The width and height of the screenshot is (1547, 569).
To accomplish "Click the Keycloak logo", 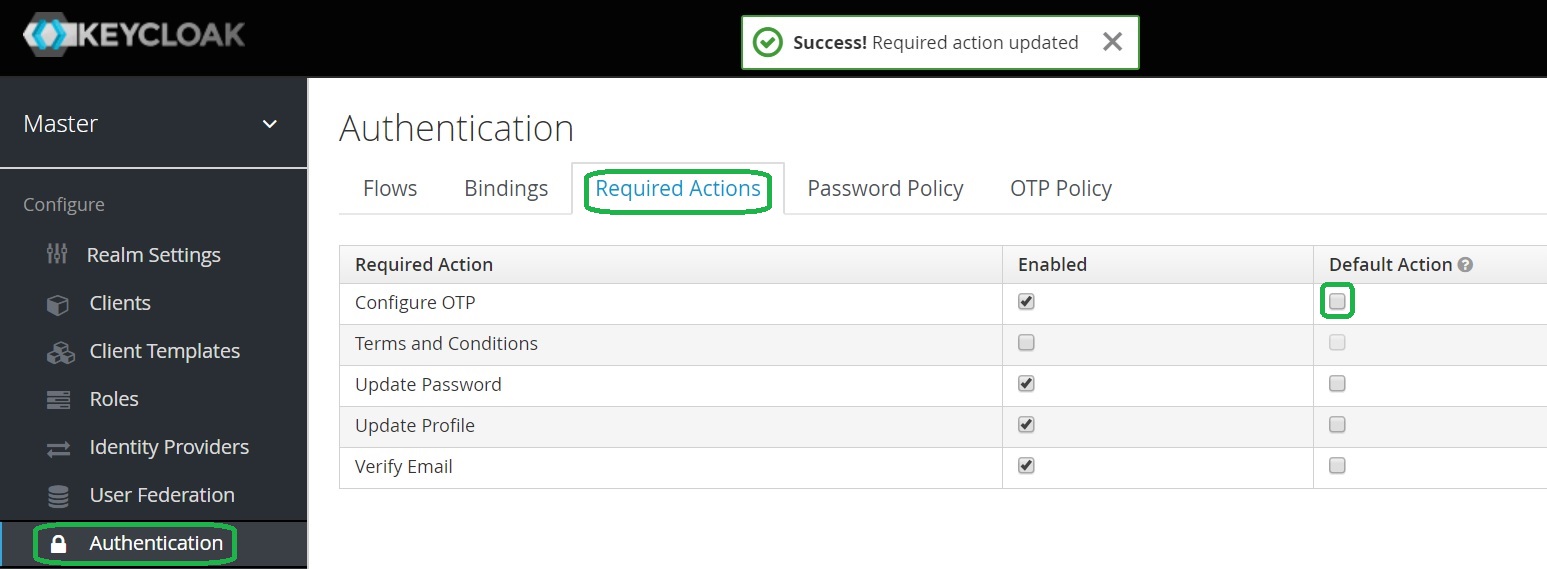I will tap(134, 35).
